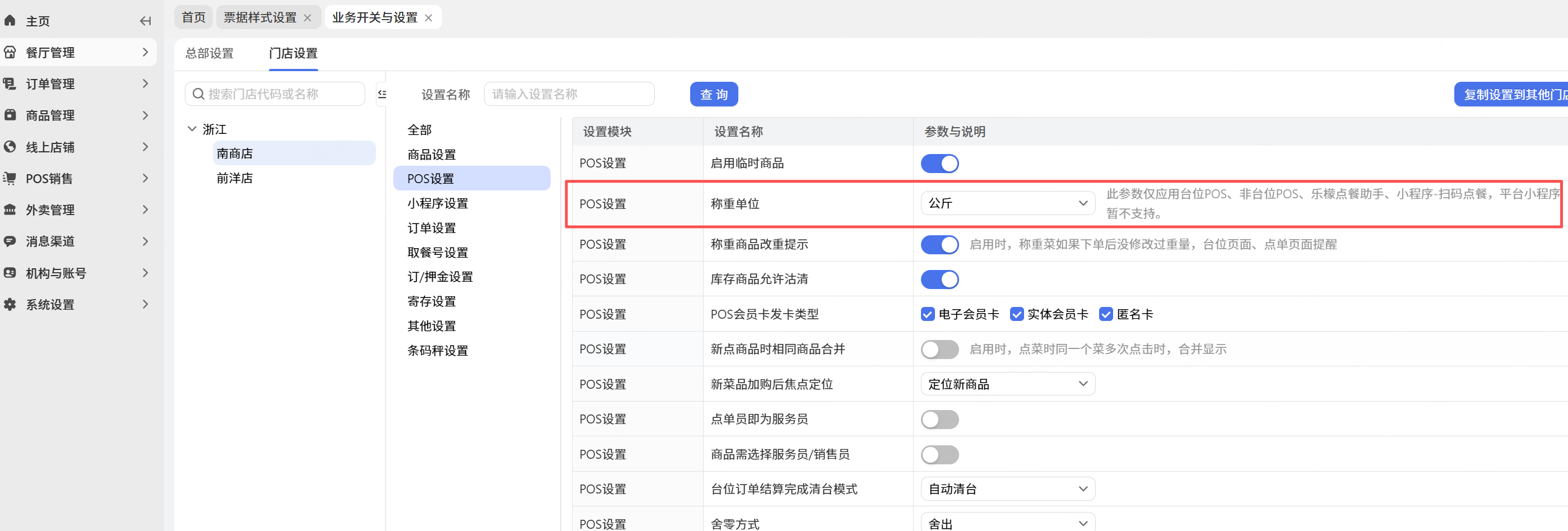Image resolution: width=1568 pixels, height=531 pixels.
Task: Open the 称重单位 dropdown
Action: [x=1007, y=203]
